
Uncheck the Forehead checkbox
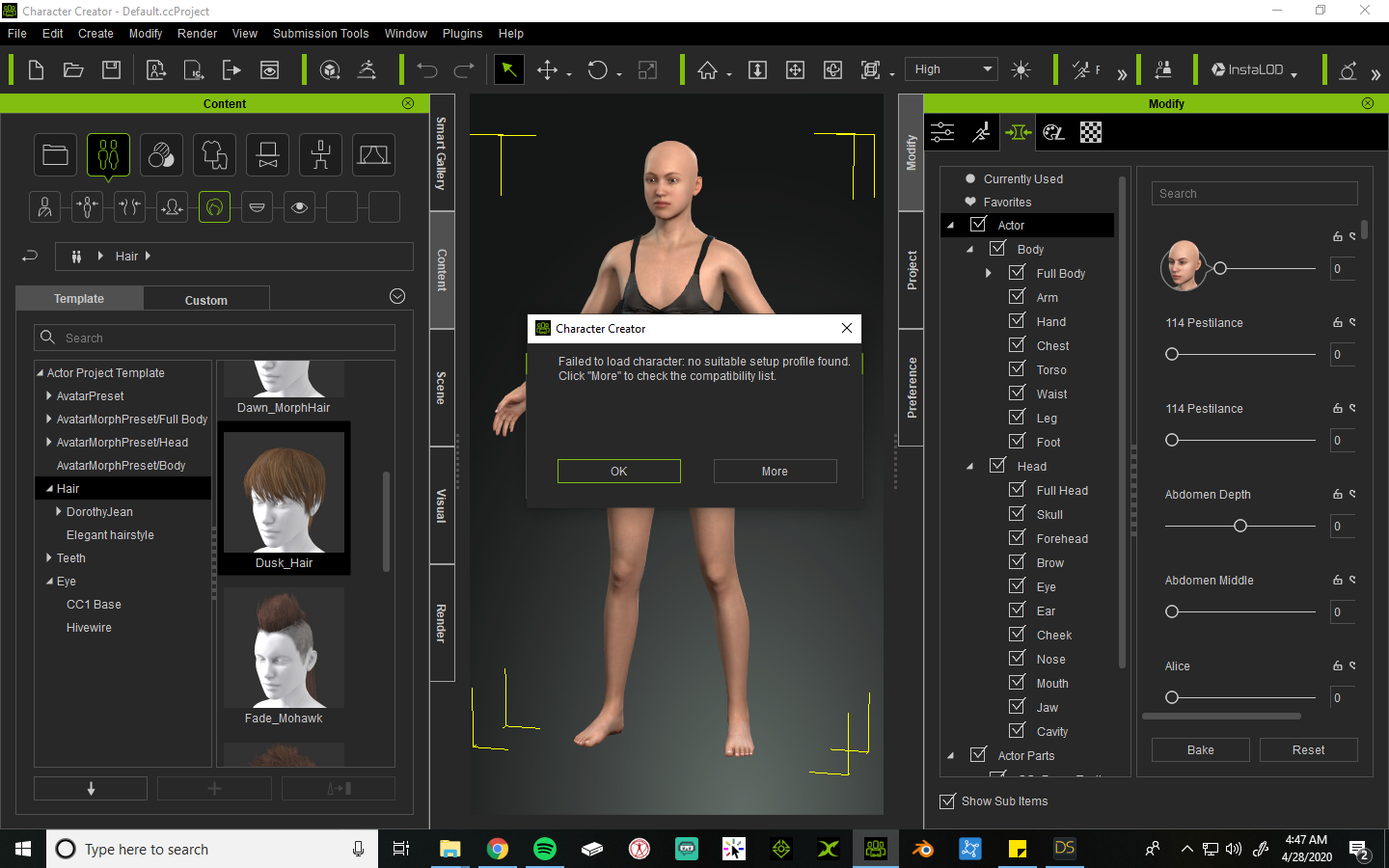1017,538
